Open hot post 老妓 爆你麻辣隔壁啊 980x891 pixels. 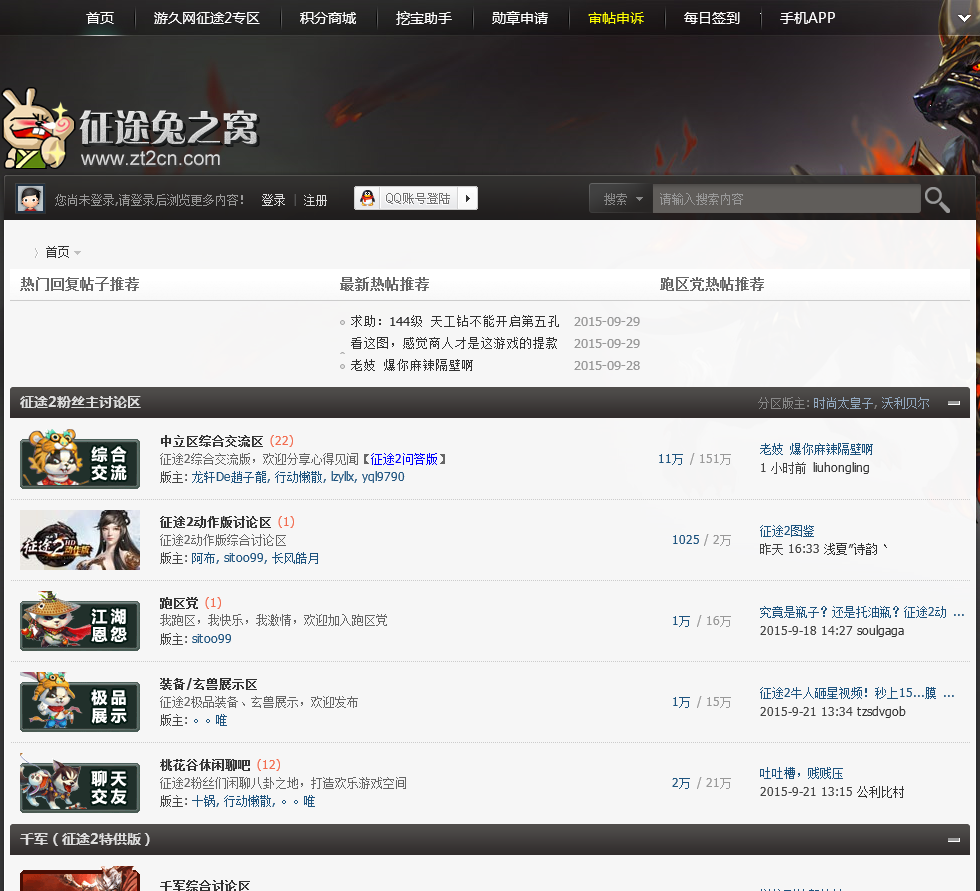411,365
